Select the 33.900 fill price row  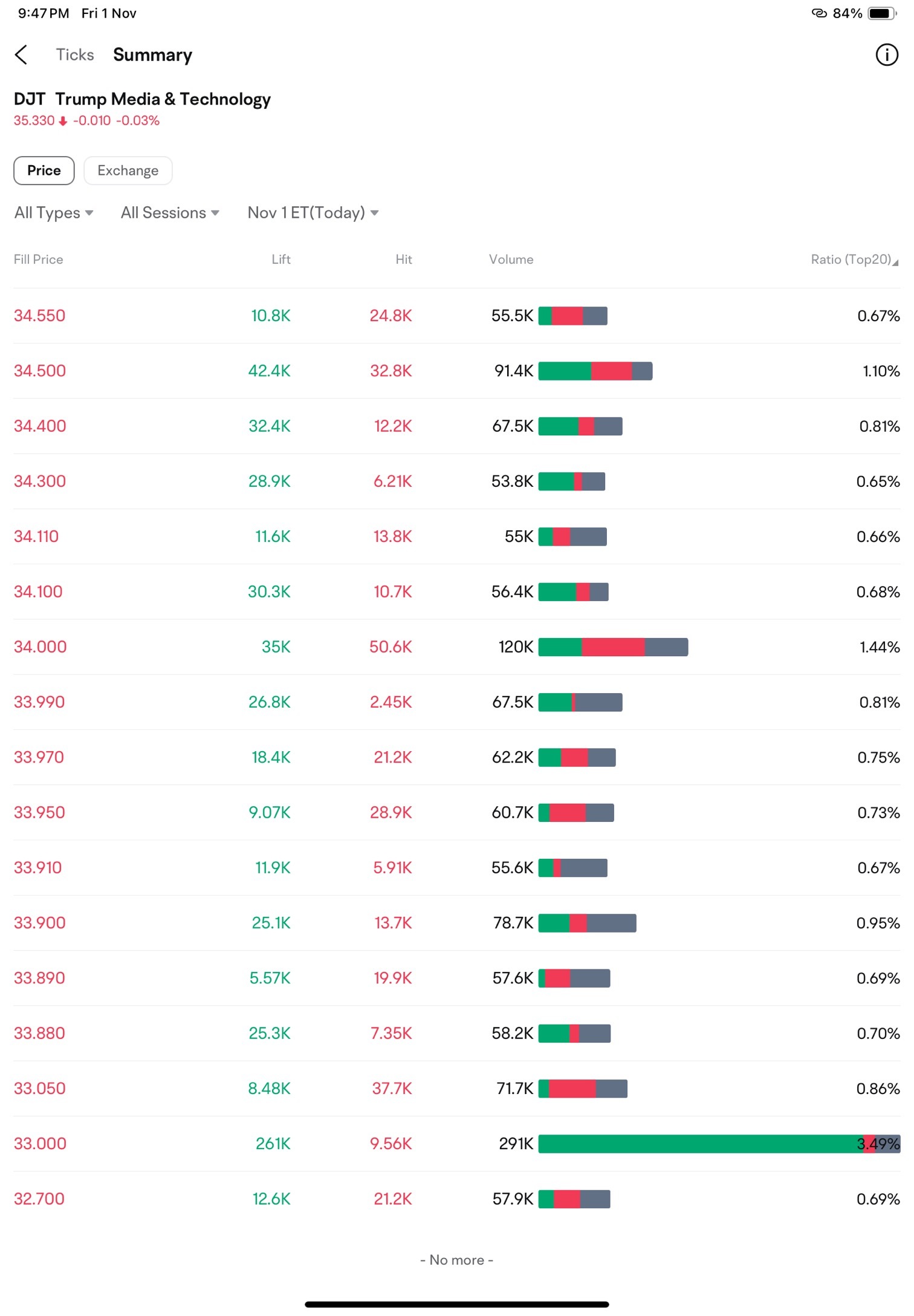click(x=457, y=923)
